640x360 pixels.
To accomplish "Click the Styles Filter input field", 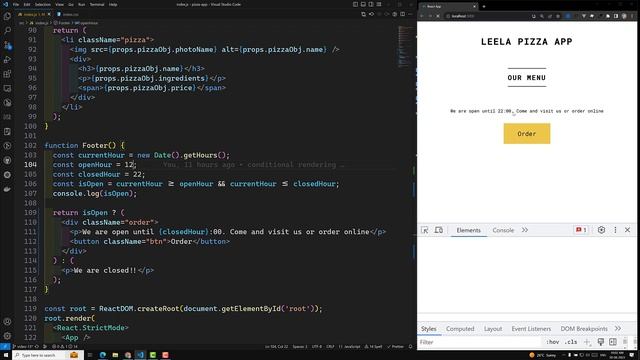I will (x=480, y=342).
